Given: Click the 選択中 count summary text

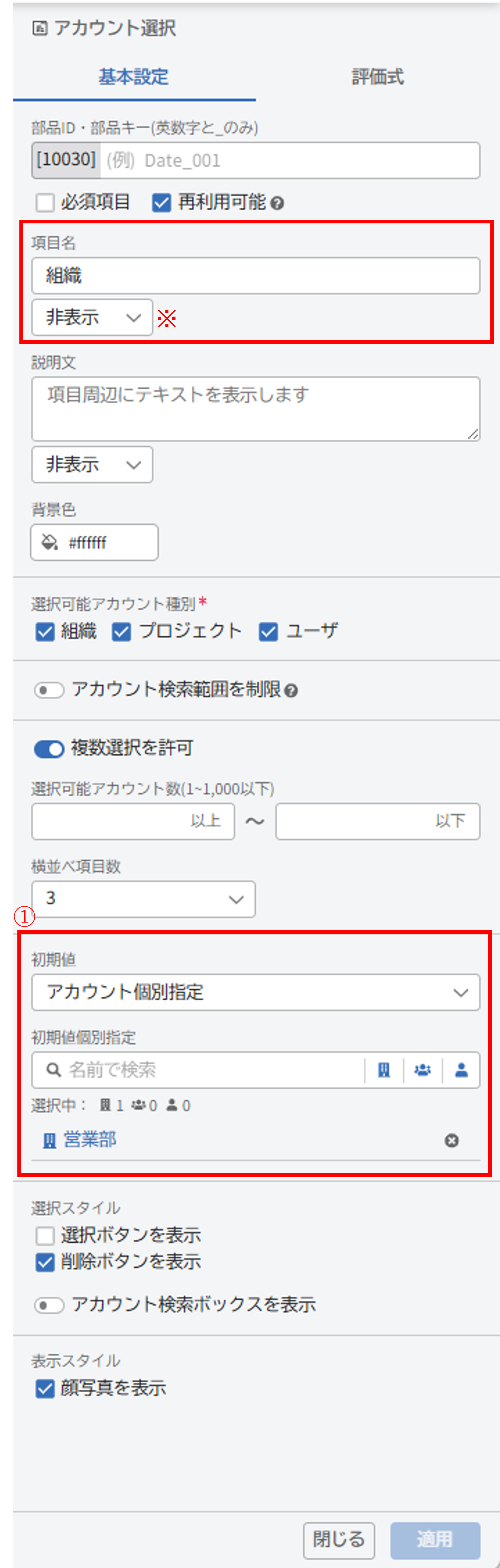Looking at the screenshot, I should click(111, 1106).
